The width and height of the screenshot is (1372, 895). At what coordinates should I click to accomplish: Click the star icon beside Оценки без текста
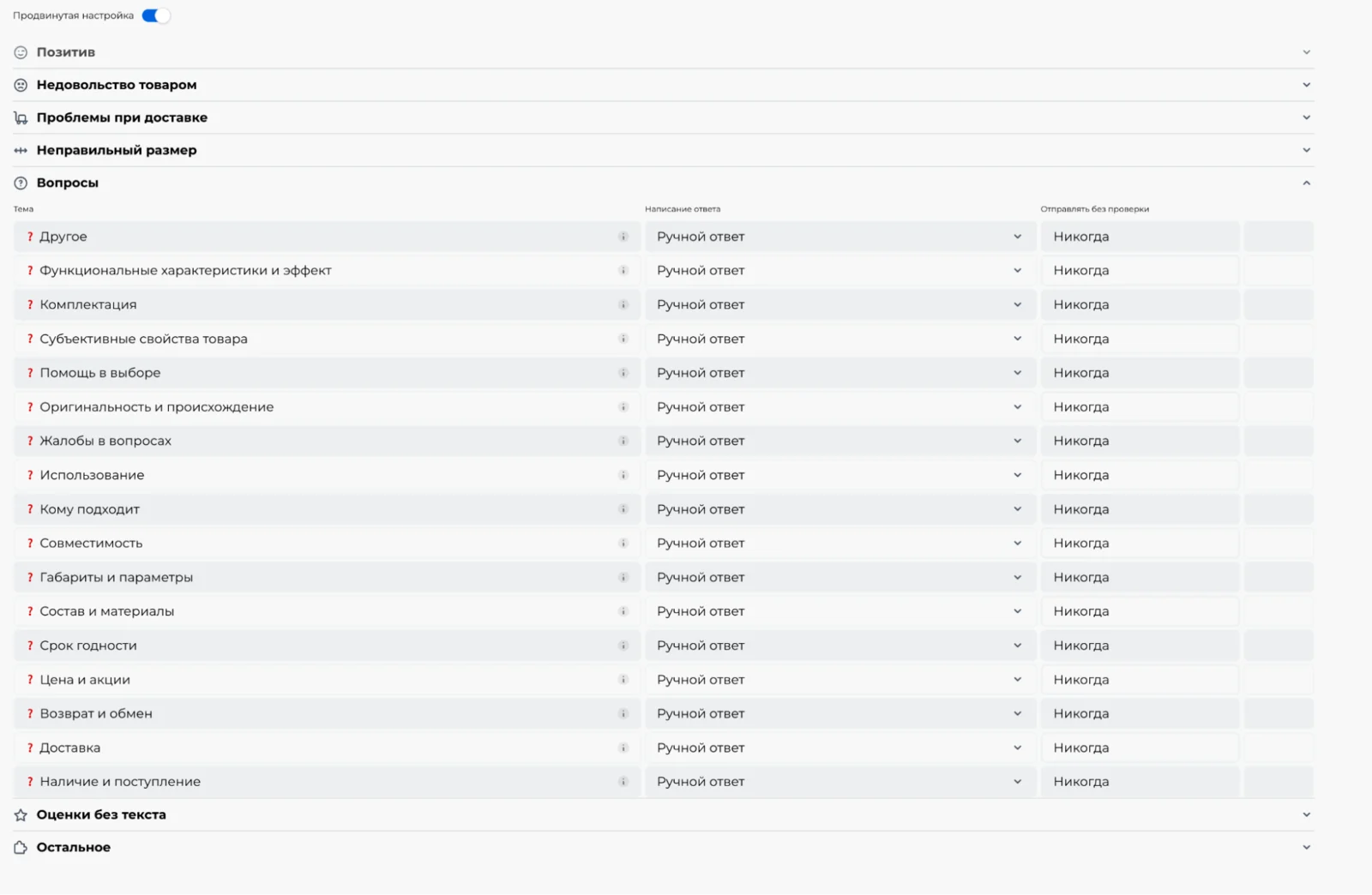[x=21, y=815]
